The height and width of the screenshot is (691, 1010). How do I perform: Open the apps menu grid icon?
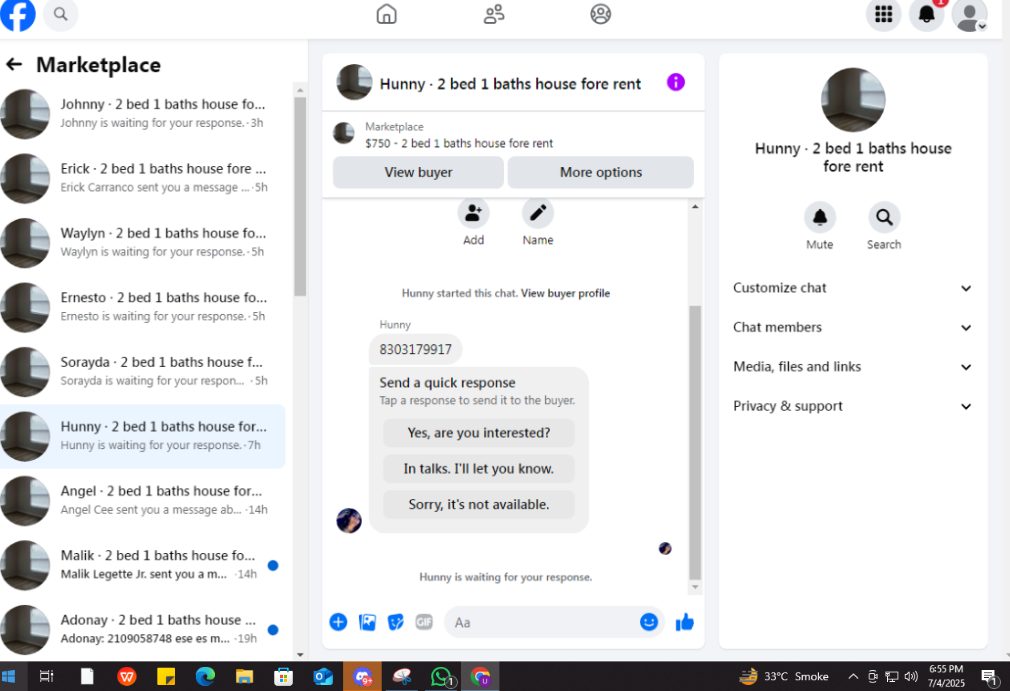coord(883,14)
